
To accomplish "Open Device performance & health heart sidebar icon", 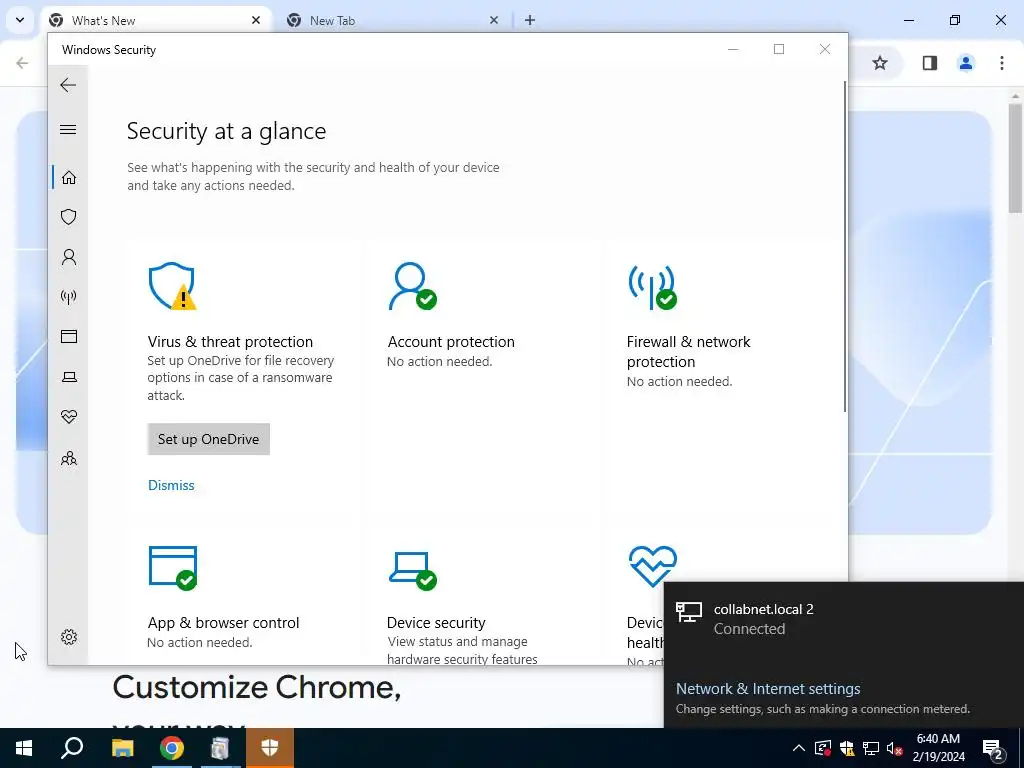I will tap(69, 417).
